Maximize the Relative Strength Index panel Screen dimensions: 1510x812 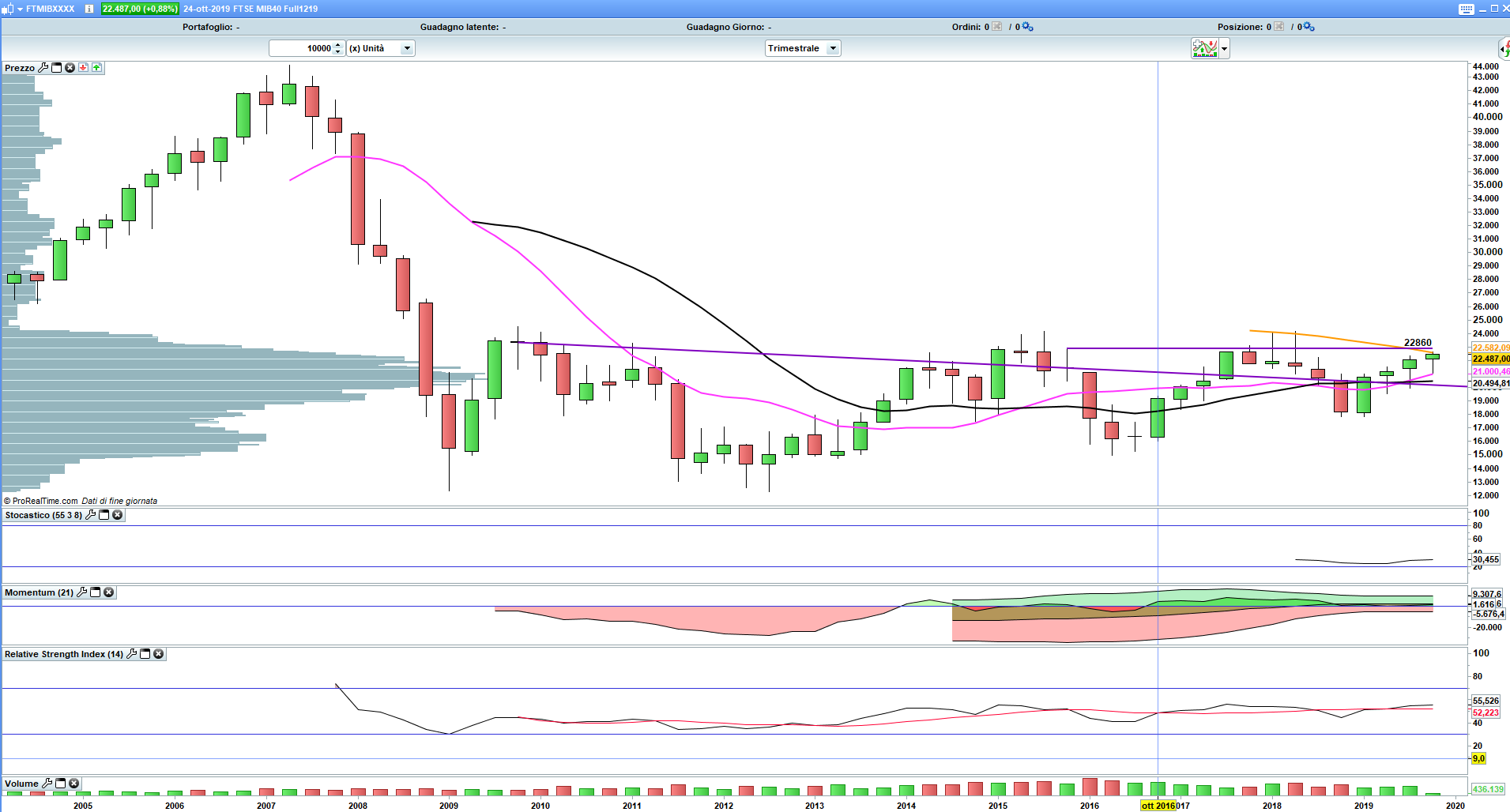point(145,654)
